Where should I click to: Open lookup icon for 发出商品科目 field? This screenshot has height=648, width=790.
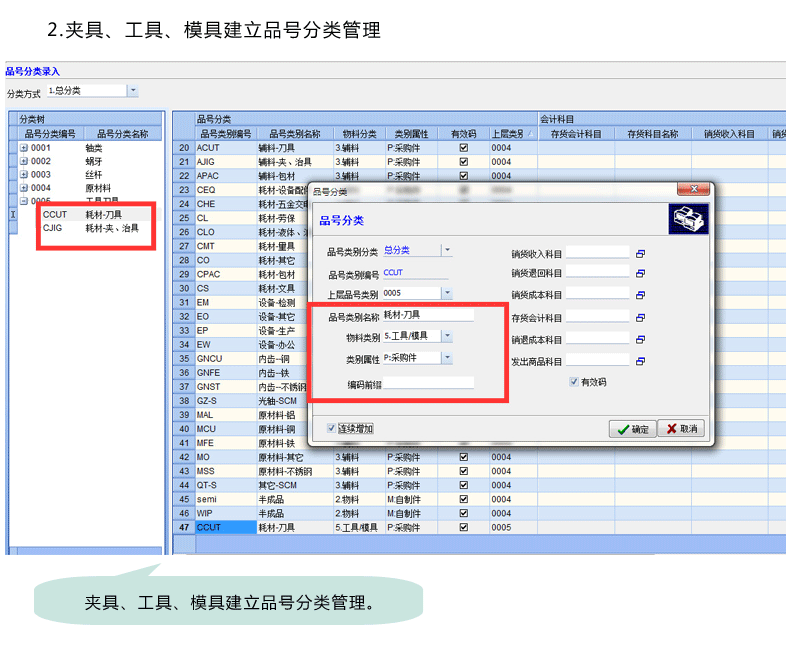tap(641, 361)
